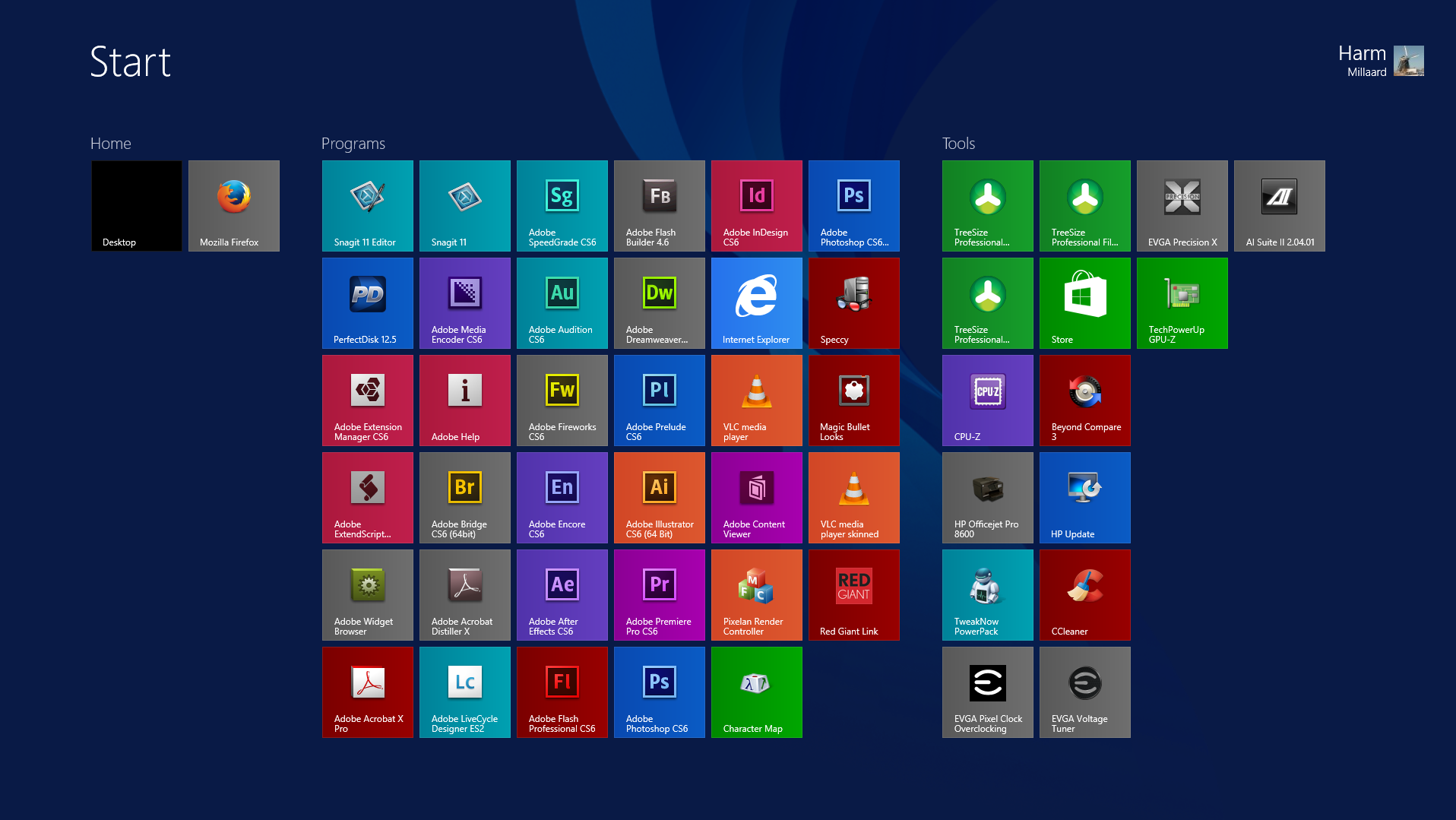Viewport: 1456px width, 820px height.
Task: Launch Adobe Fireworks CS6
Action: pos(562,401)
